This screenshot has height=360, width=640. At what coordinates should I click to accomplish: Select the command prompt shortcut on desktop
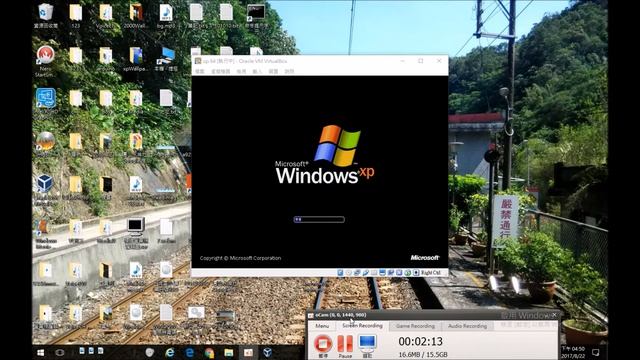point(256,16)
